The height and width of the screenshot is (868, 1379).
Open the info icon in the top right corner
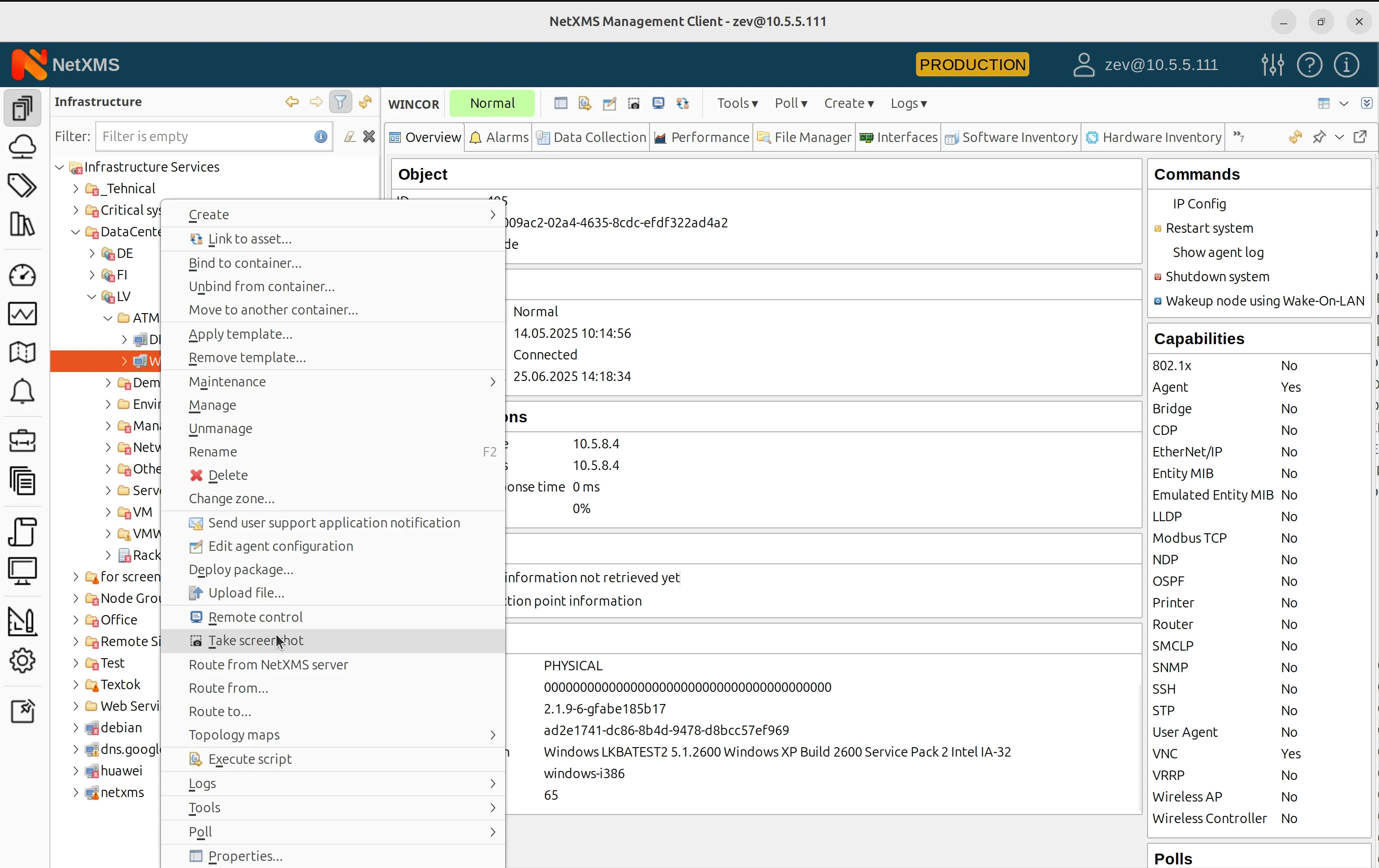pos(1346,65)
